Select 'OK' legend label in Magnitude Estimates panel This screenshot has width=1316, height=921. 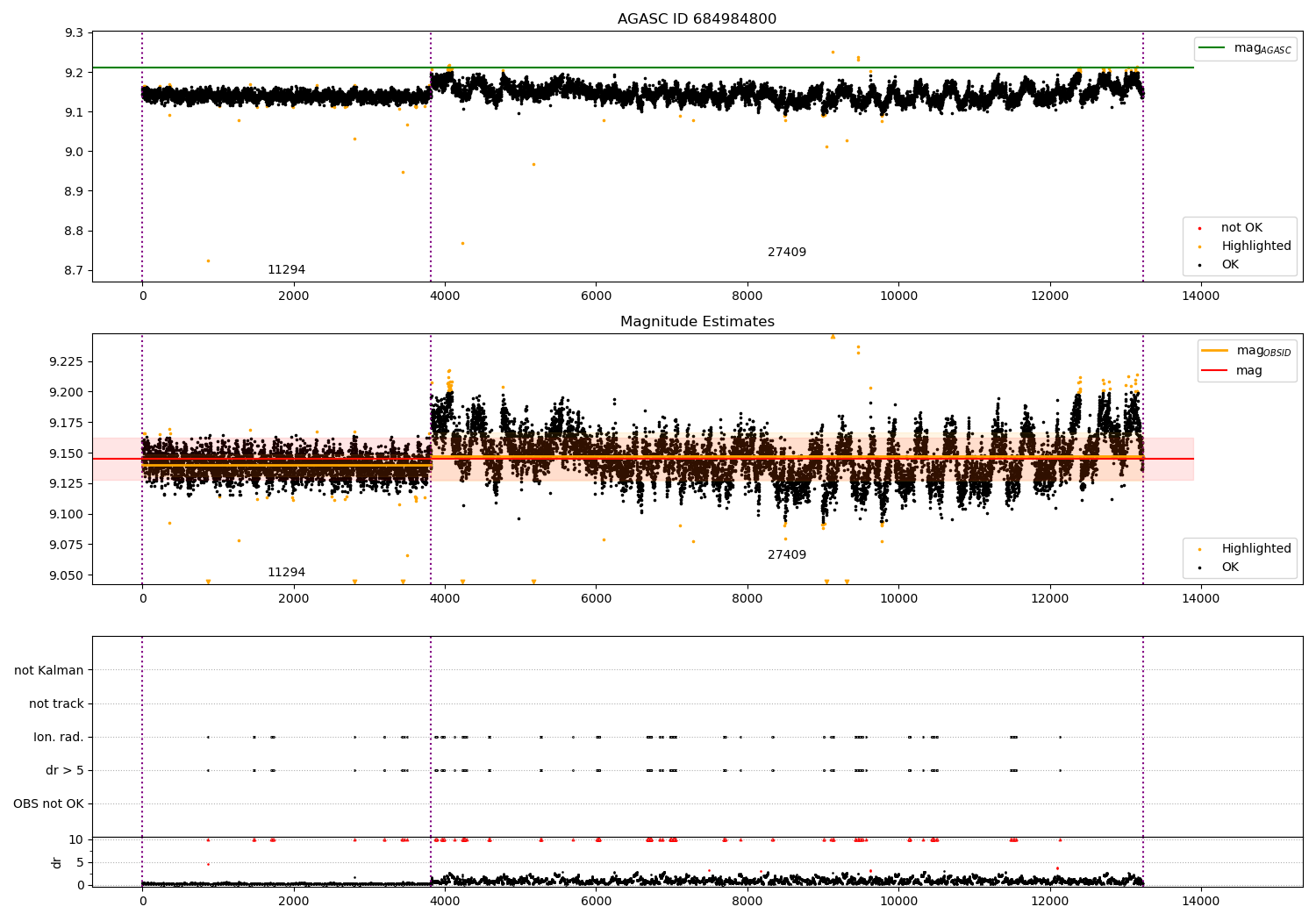pos(1230,568)
